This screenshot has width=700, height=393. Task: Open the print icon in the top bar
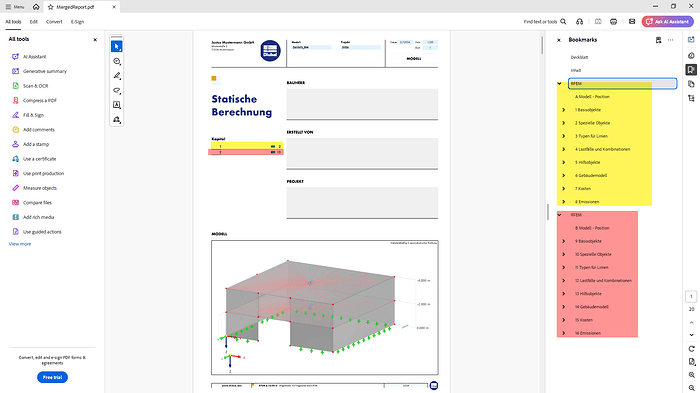(x=613, y=21)
